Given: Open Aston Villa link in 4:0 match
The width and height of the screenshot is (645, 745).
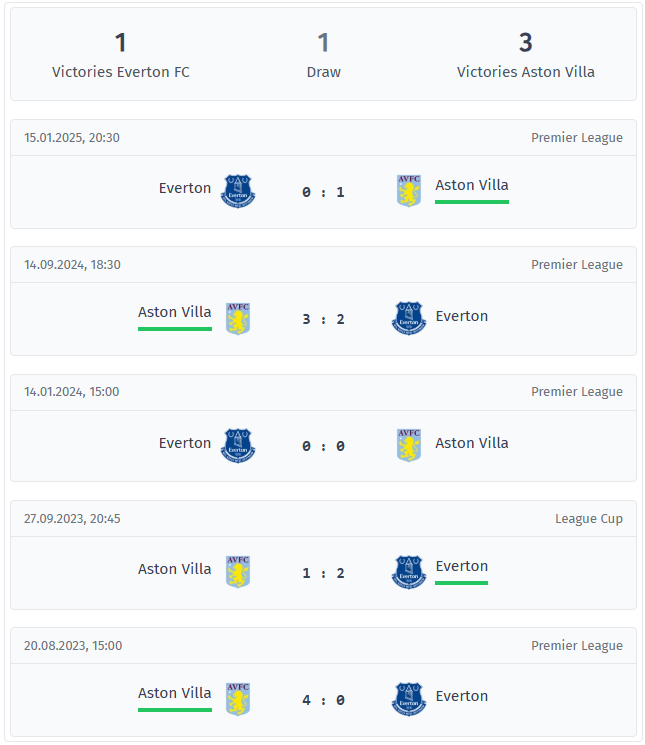Looking at the screenshot, I should 175,693.
